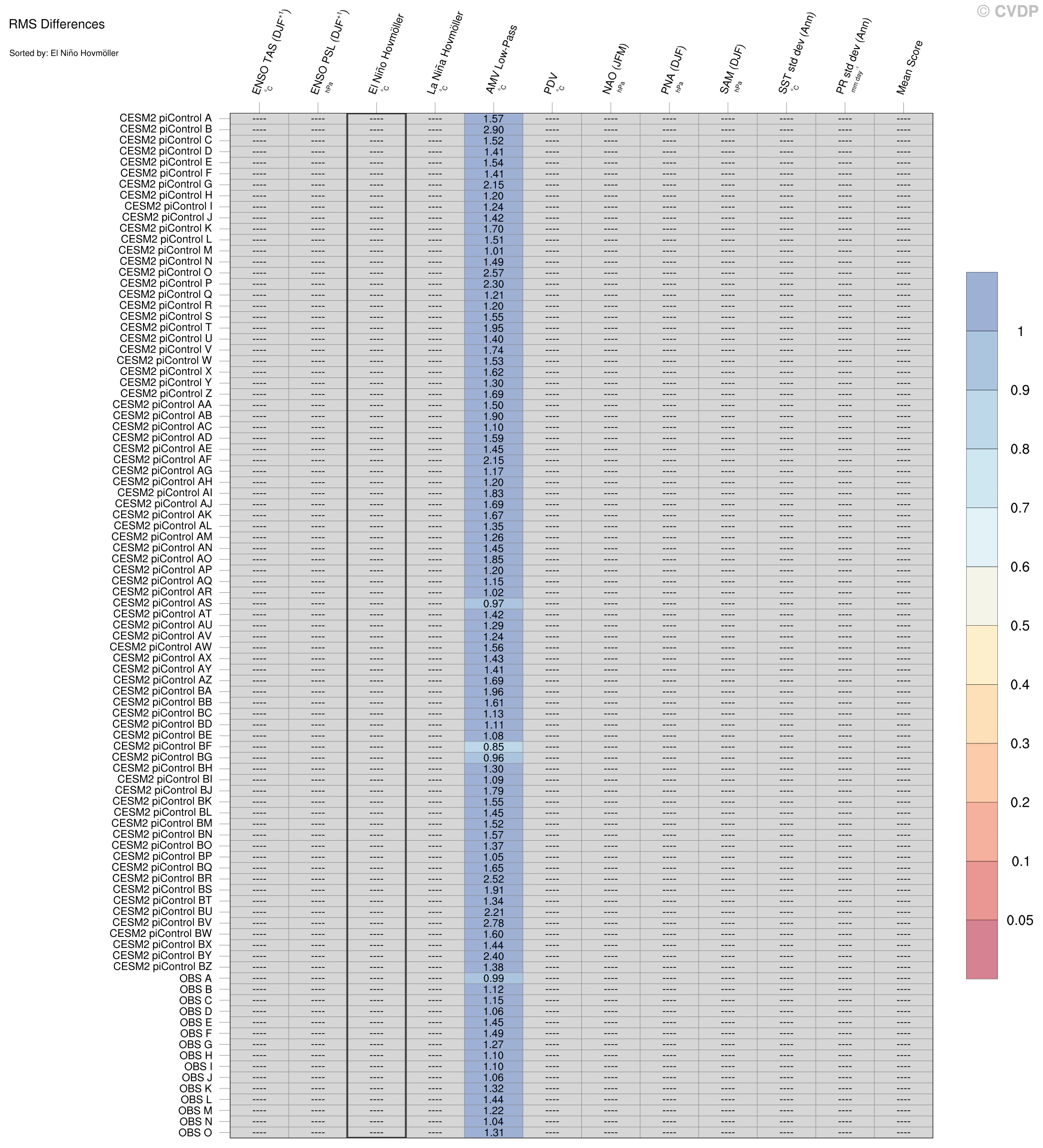Select the CESM2 piControl AS row label
1043x1148 pixels.
point(162,603)
